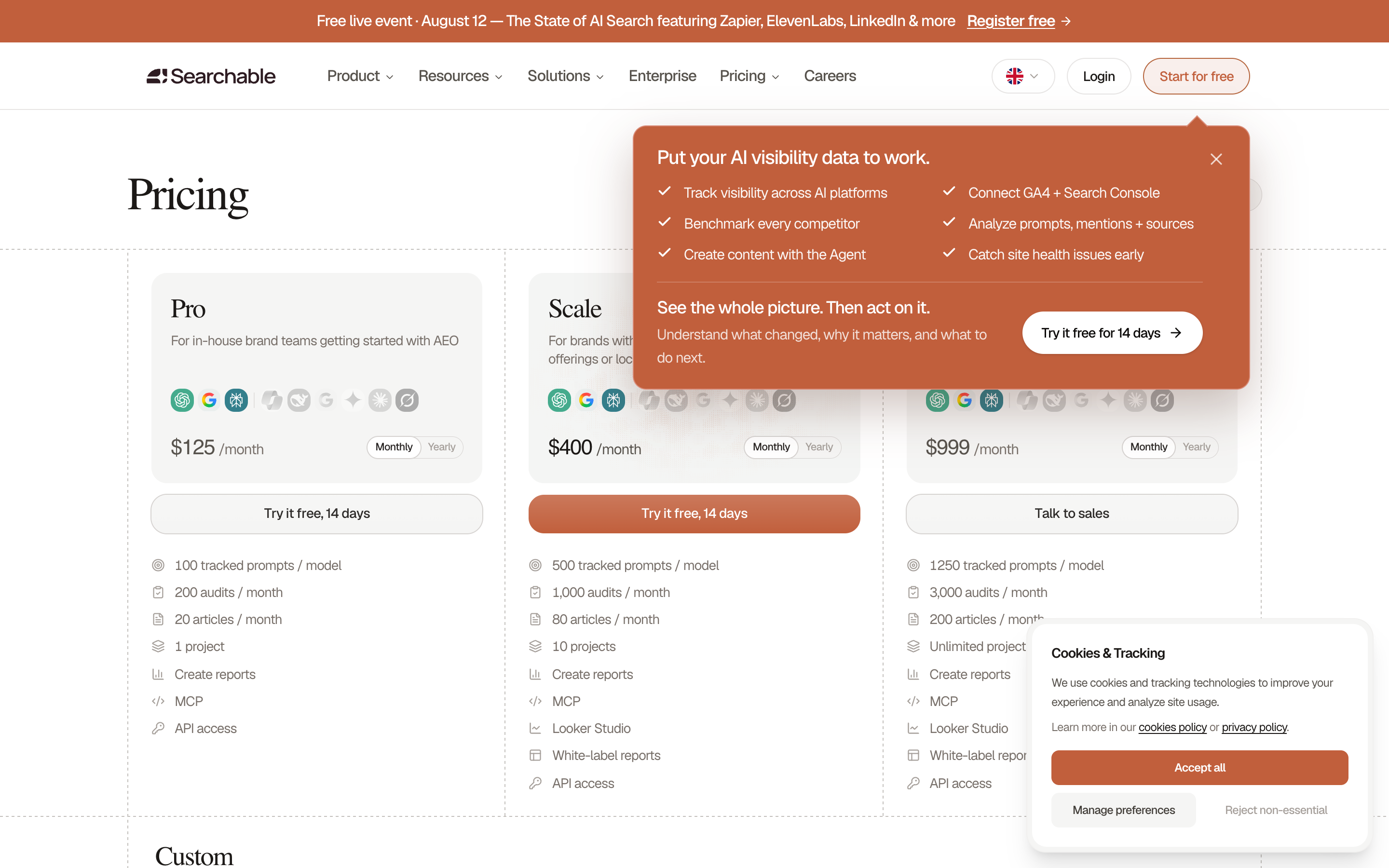
Task: Click Try it free for 14 days in popup
Action: (x=1112, y=333)
